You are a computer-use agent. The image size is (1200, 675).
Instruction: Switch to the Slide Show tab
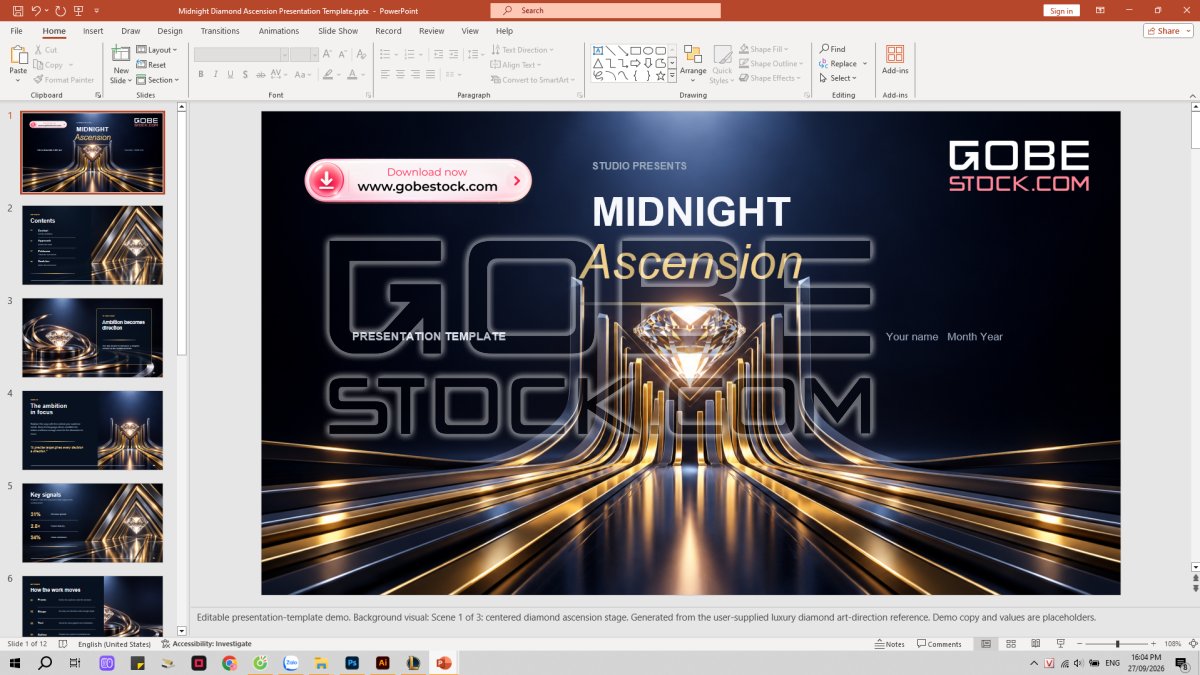338,31
